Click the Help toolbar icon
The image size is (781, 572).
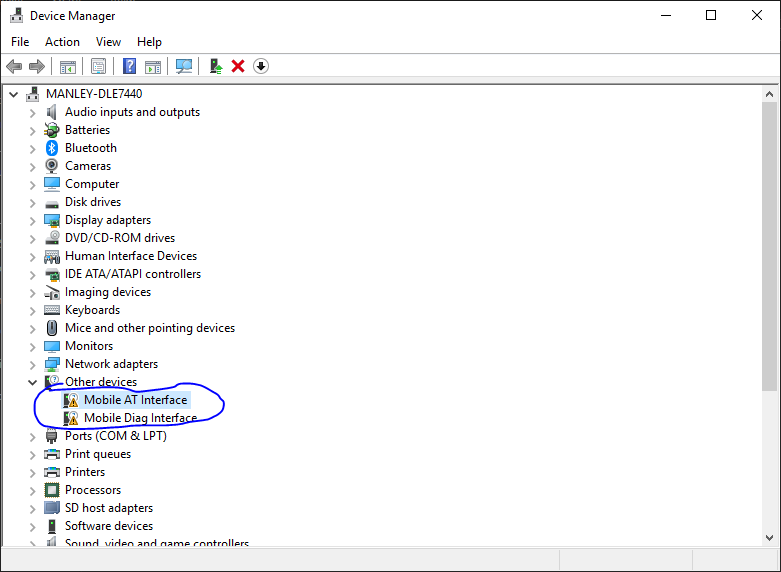[129, 66]
